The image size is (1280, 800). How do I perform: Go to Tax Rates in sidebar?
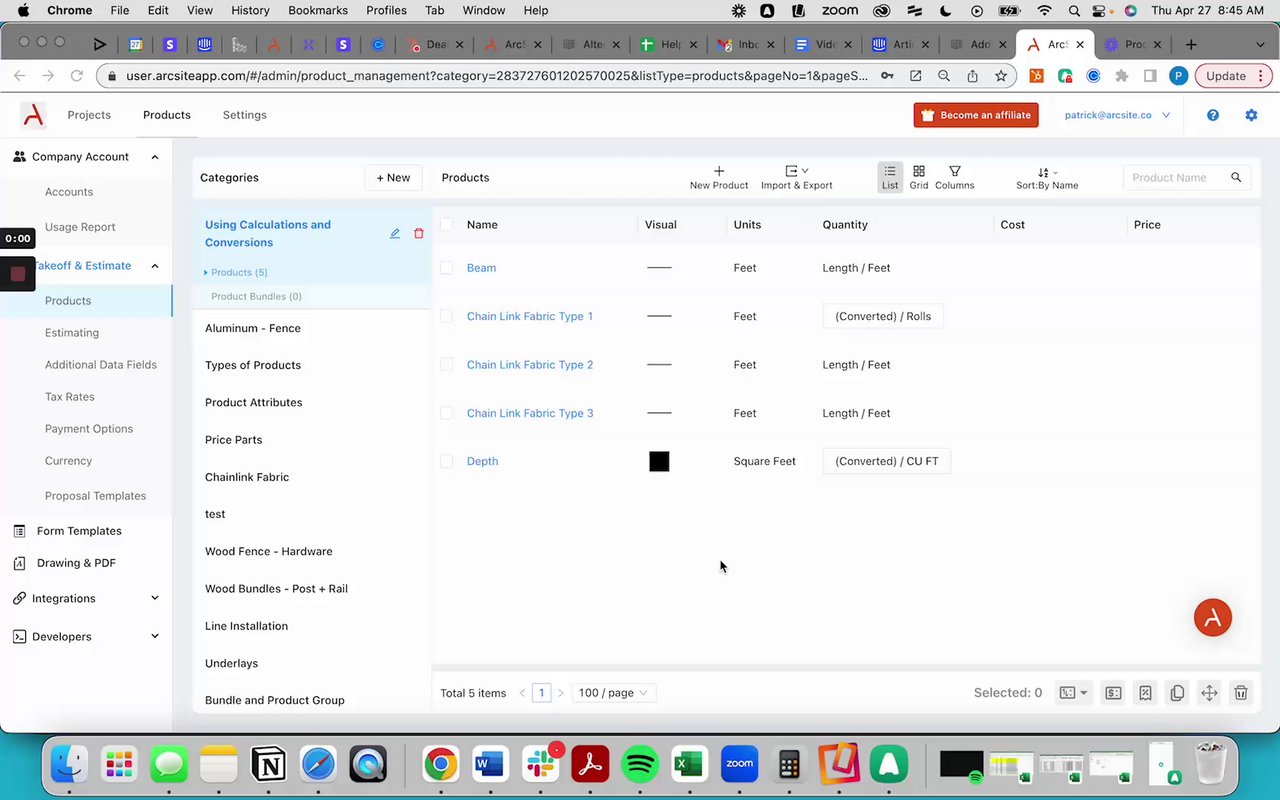point(70,397)
